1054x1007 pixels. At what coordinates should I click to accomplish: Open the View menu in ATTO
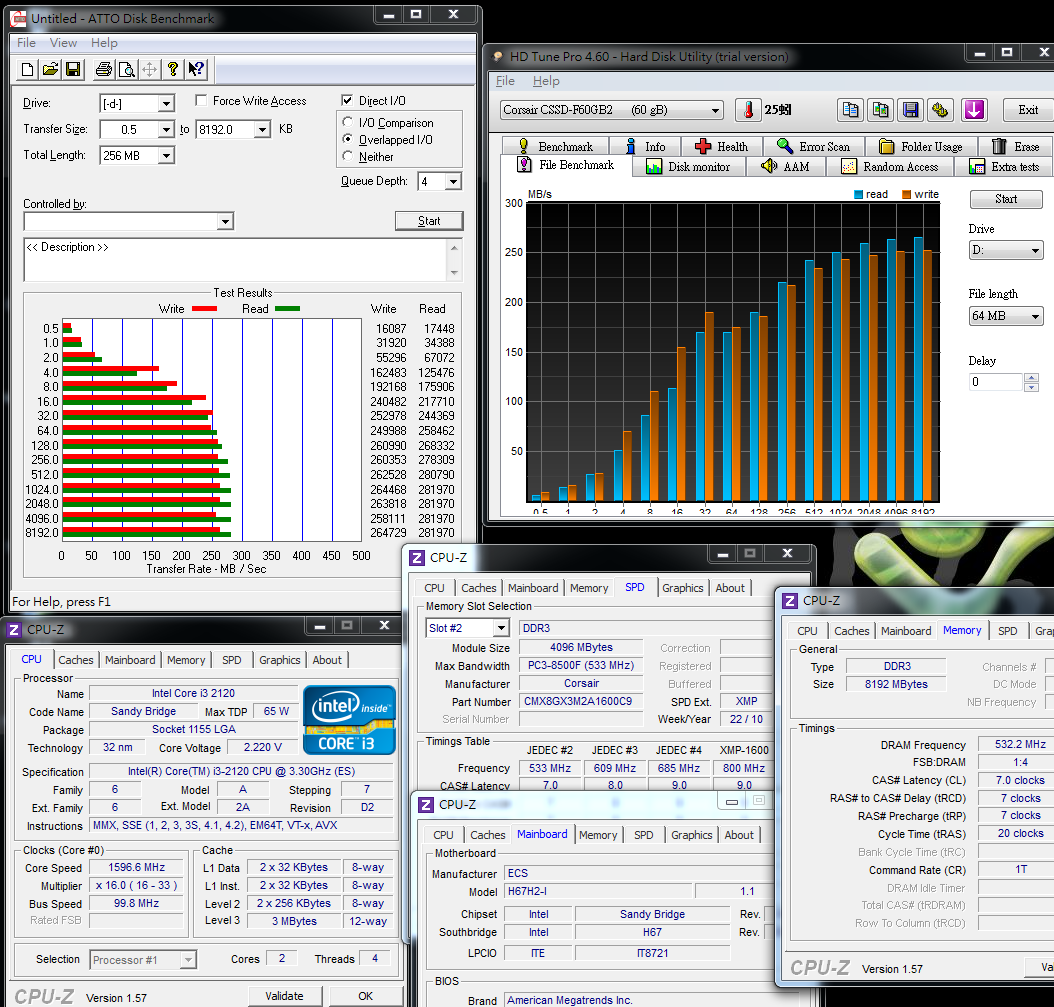63,43
